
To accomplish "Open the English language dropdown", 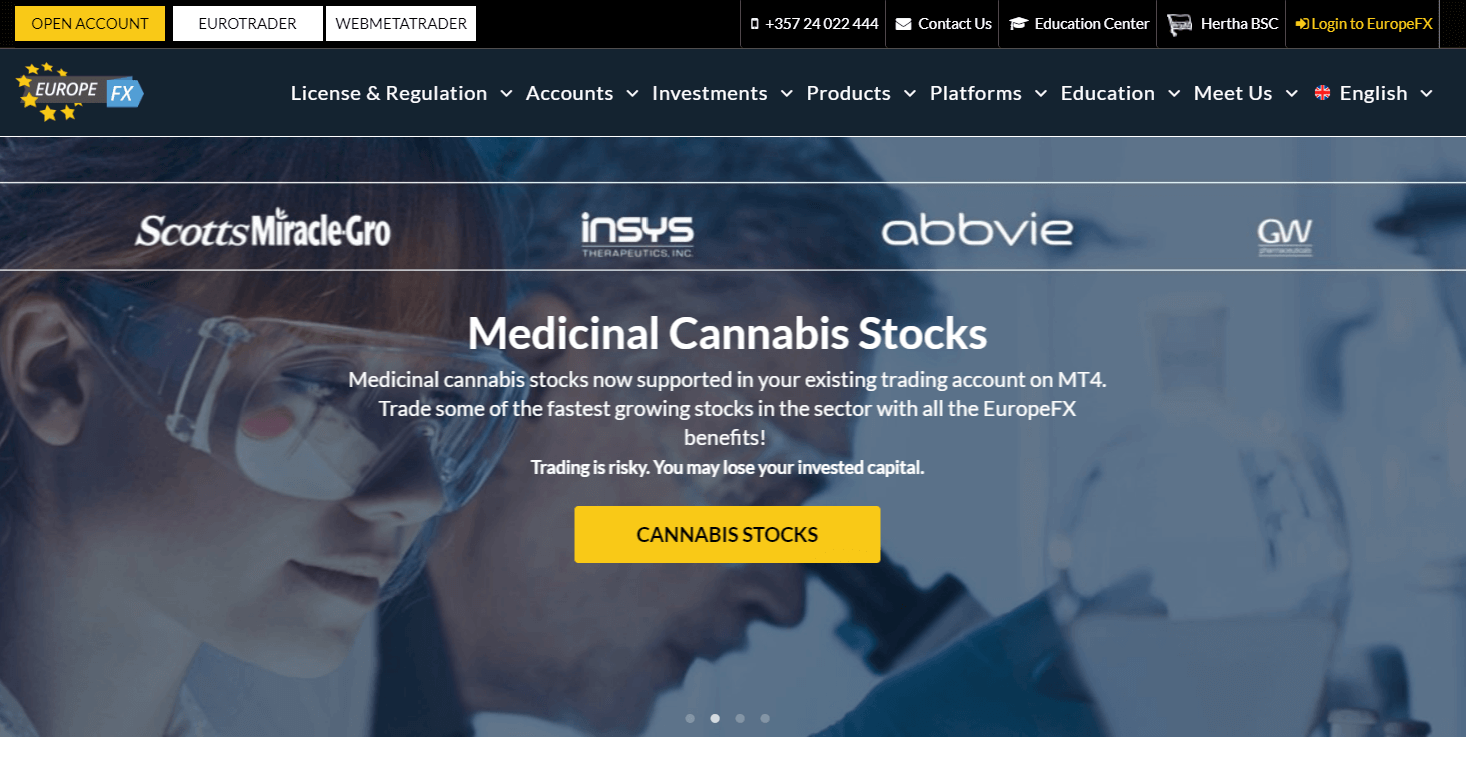I will 1375,93.
